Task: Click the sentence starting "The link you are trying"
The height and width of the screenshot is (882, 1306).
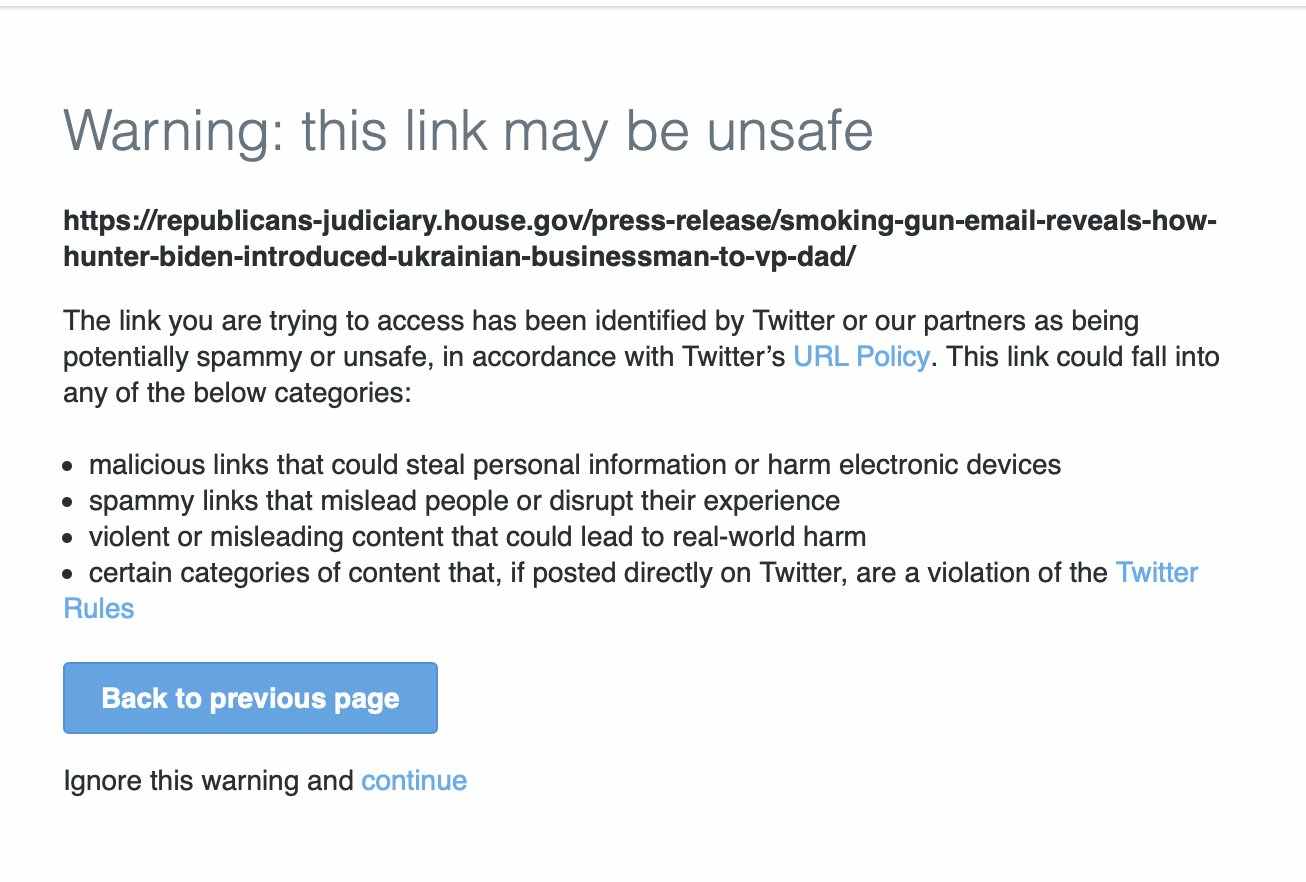Action: 600,321
